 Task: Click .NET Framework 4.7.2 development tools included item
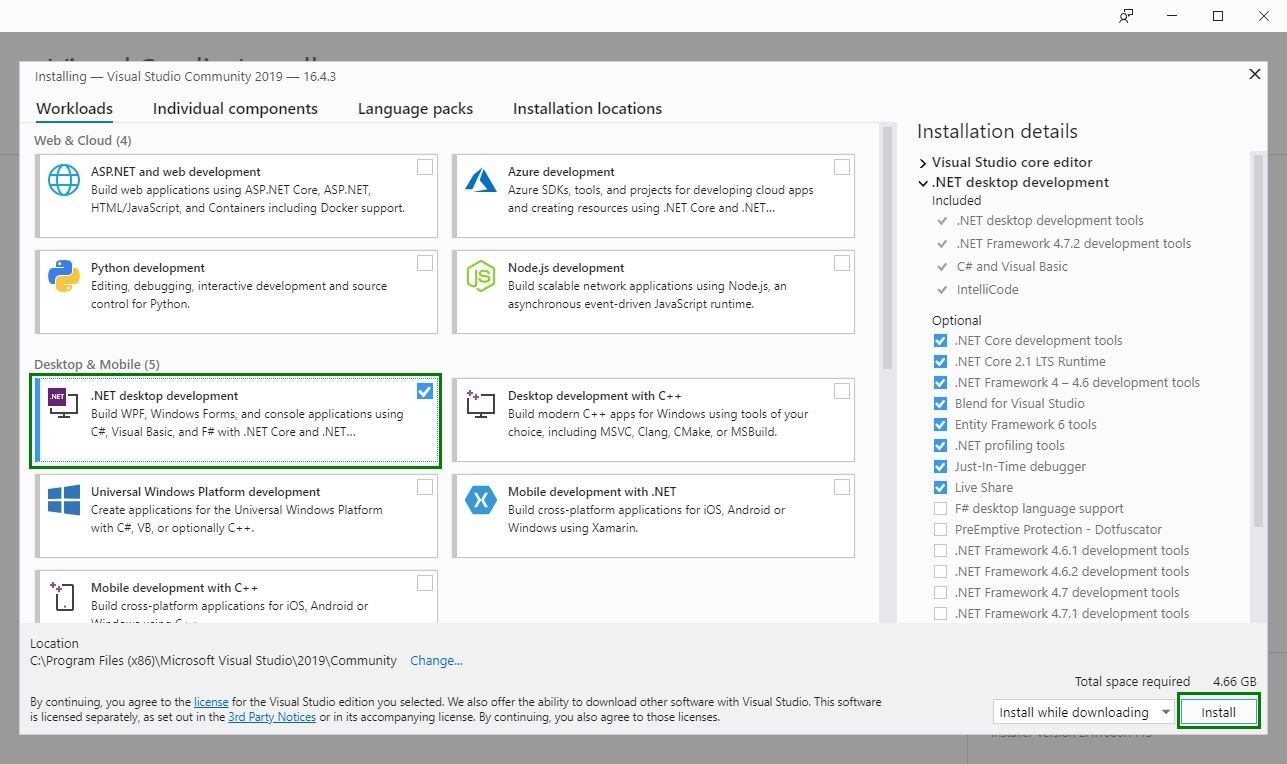1073,244
